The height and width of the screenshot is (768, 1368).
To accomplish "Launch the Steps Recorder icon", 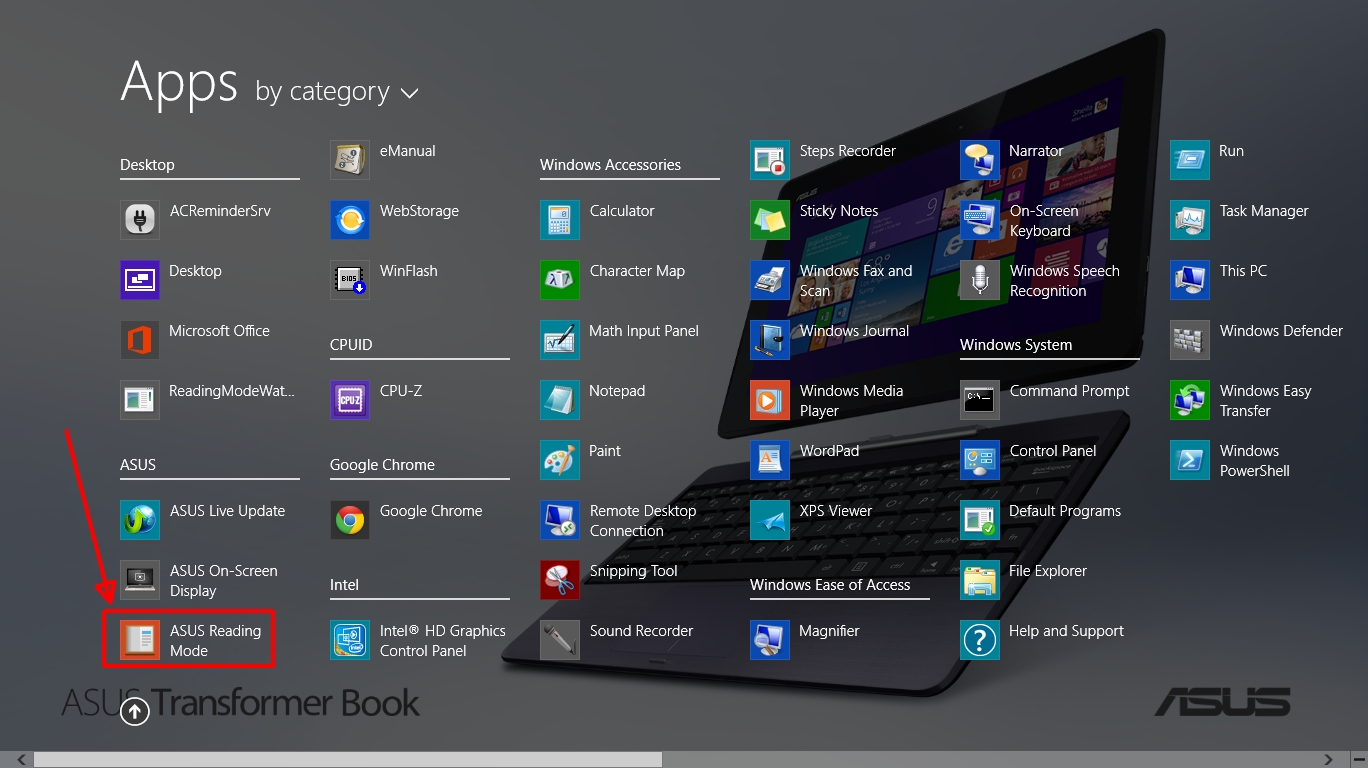I will click(x=770, y=160).
